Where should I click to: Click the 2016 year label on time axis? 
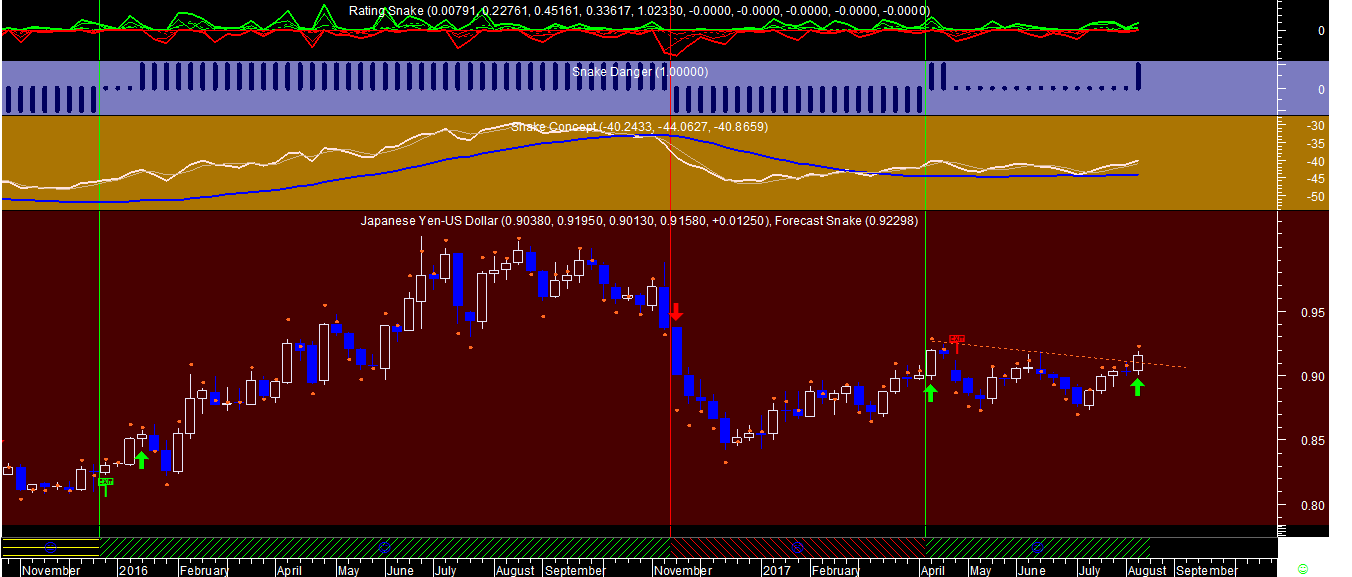point(133,571)
